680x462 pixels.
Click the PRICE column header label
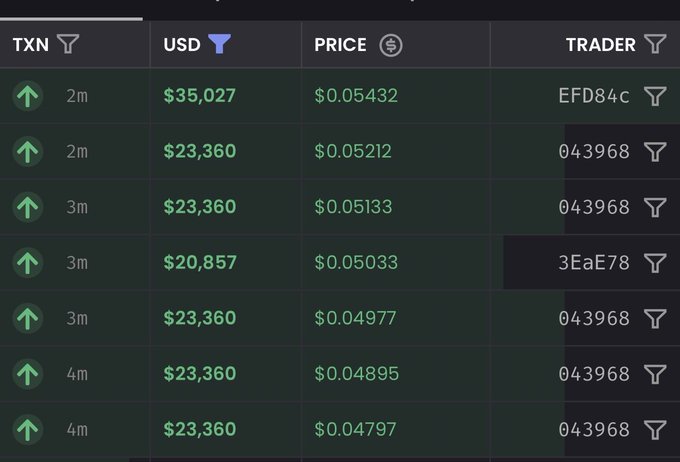340,45
